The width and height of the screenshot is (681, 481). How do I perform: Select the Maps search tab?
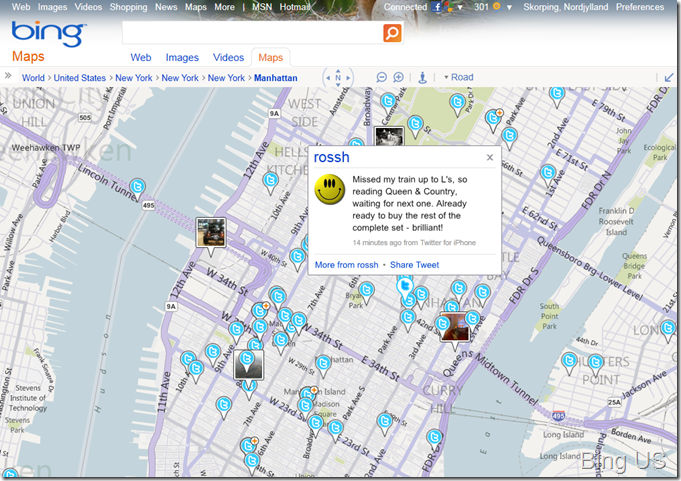(x=271, y=57)
